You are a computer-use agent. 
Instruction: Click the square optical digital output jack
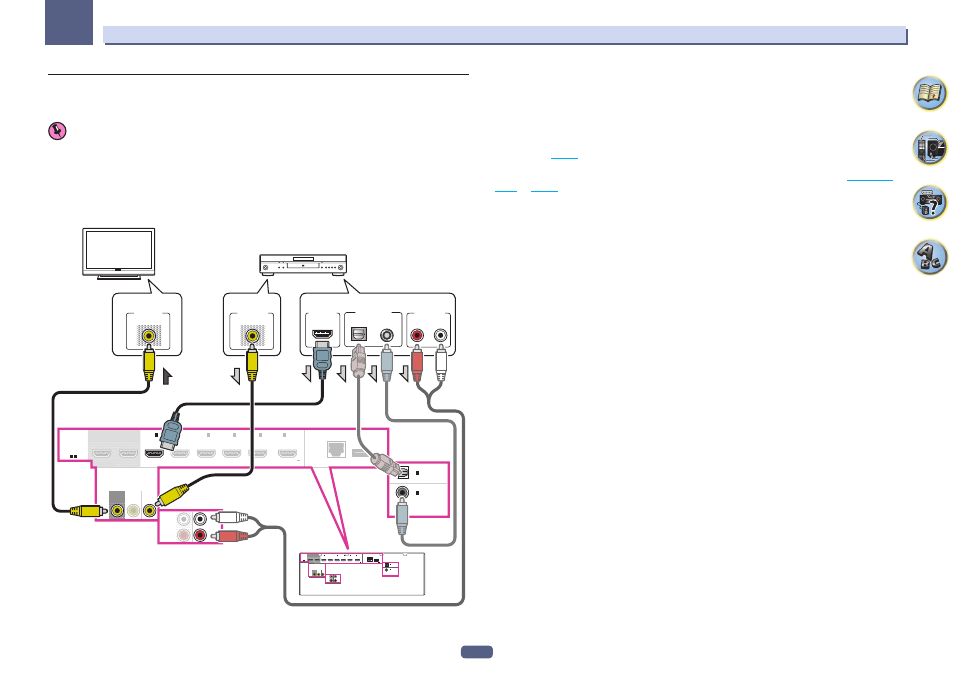(359, 335)
